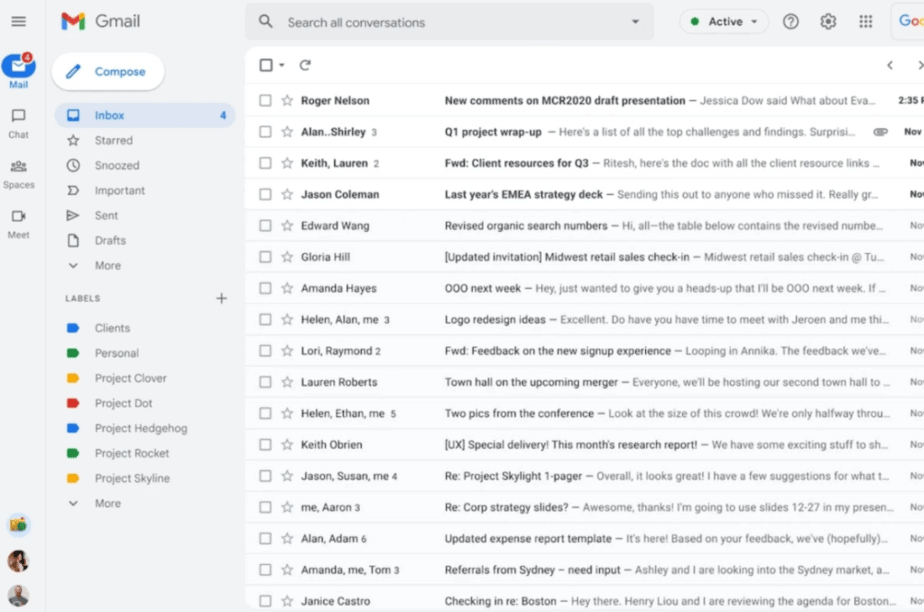
Task: Open the Sent mail folder
Action: [106, 215]
